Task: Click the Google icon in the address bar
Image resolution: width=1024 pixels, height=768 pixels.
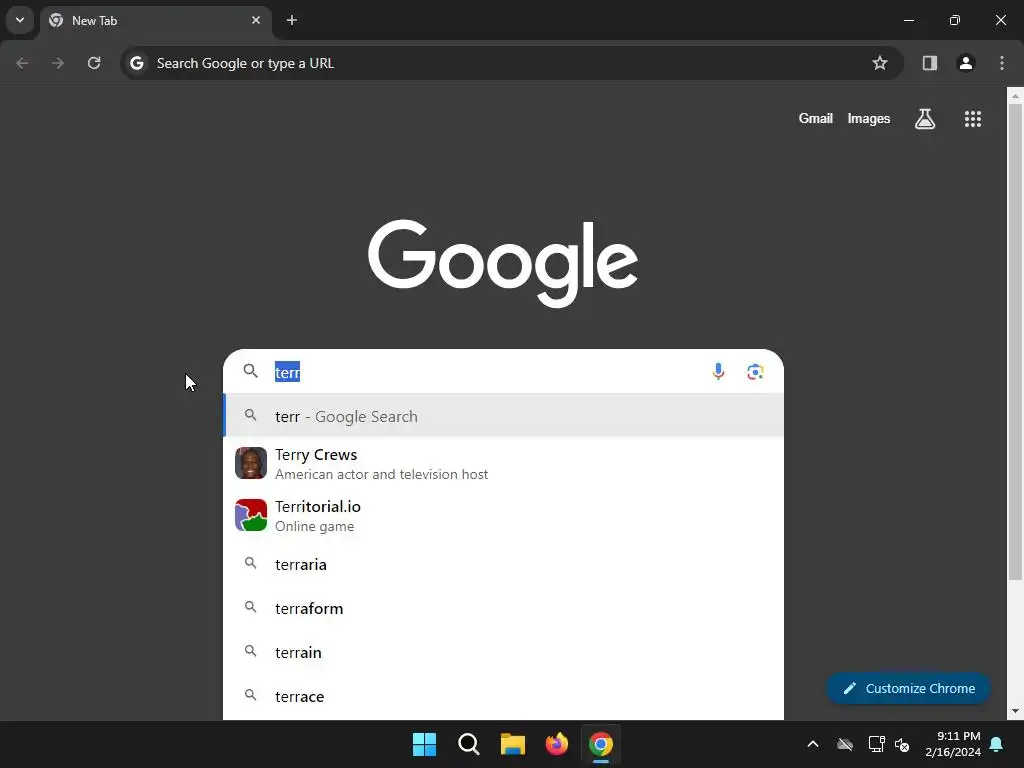Action: coord(136,63)
